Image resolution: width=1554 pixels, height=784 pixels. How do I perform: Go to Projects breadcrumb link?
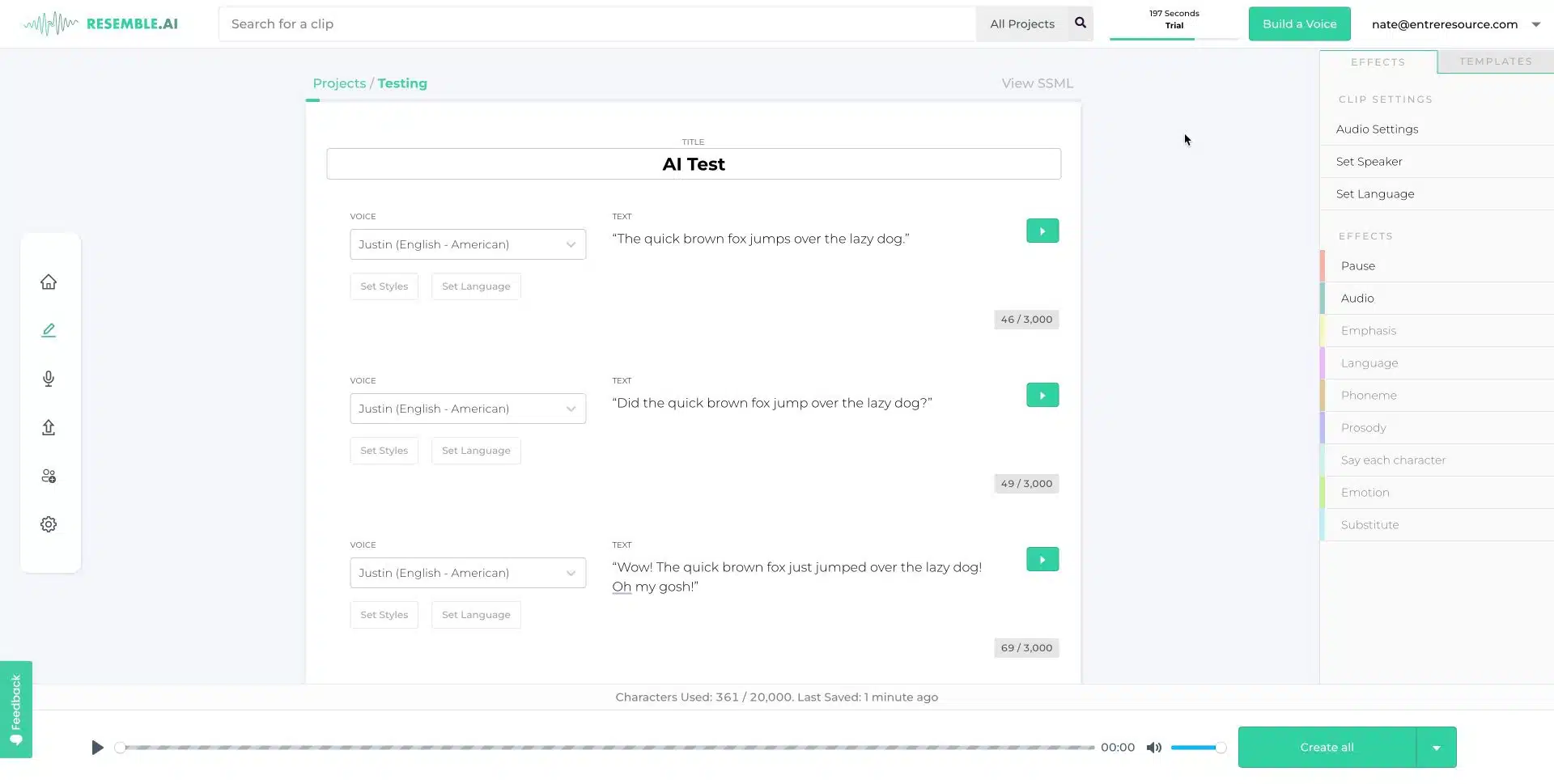tap(339, 83)
